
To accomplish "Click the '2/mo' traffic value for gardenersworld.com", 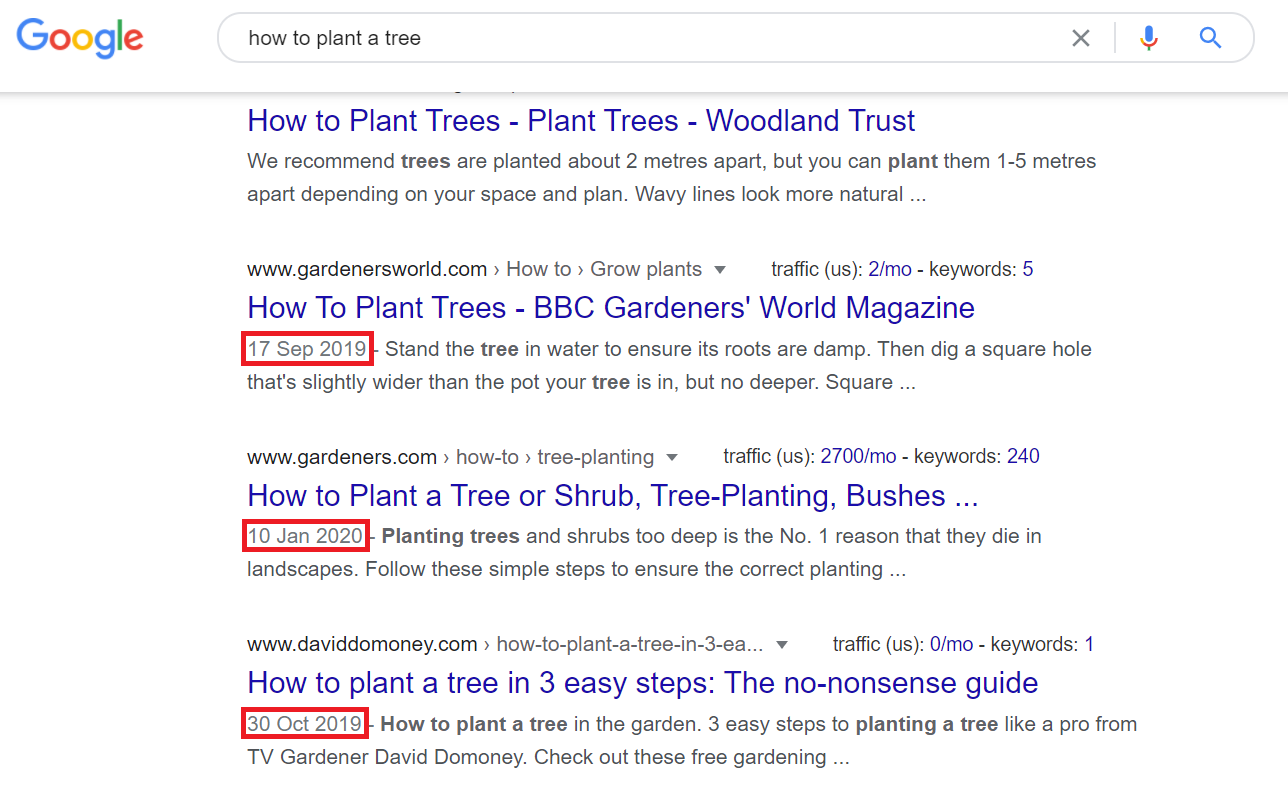I will (x=890, y=269).
